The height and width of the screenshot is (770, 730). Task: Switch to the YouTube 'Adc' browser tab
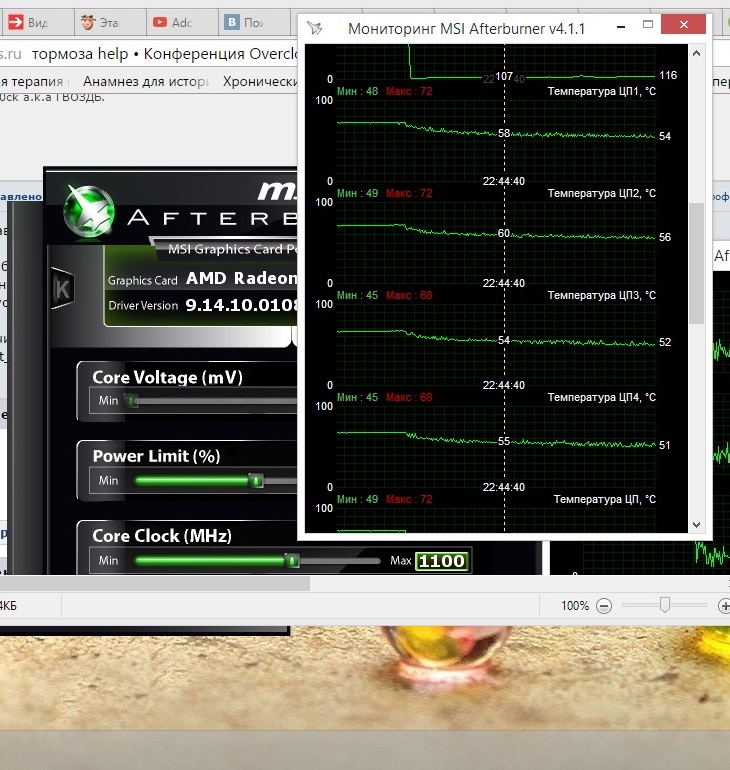(182, 22)
